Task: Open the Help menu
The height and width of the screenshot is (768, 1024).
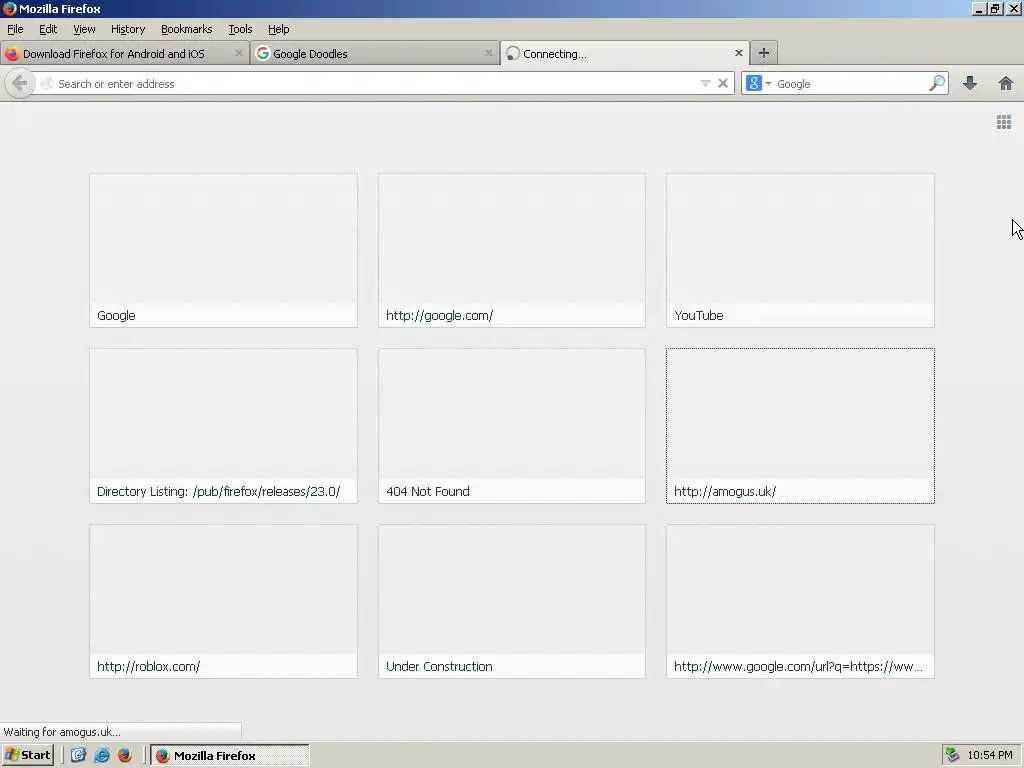Action: point(278,29)
